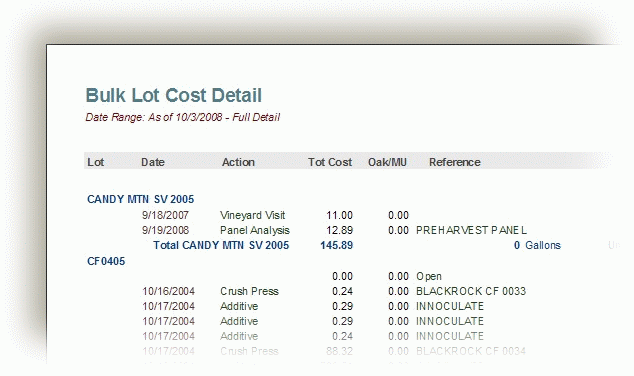Viewport: 634px width, 376px height.
Task: Click the Action column header
Action: tap(238, 162)
